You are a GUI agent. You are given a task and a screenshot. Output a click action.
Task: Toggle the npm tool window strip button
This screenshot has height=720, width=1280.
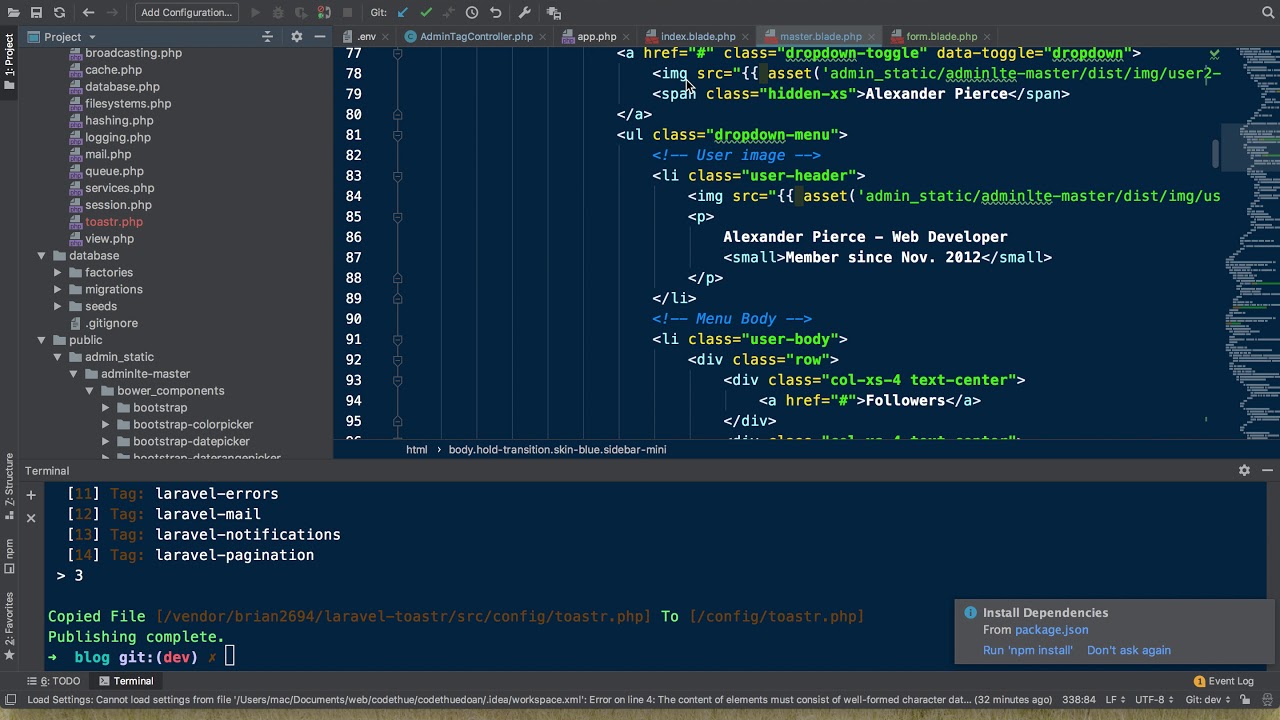tap(9, 556)
